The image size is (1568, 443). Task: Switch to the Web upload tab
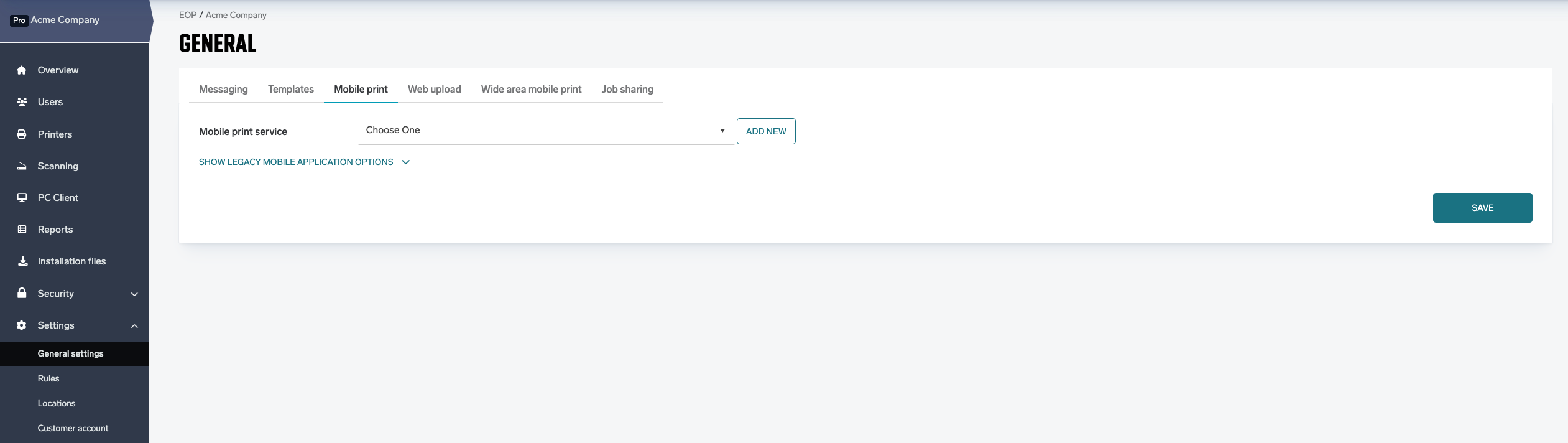coord(434,90)
